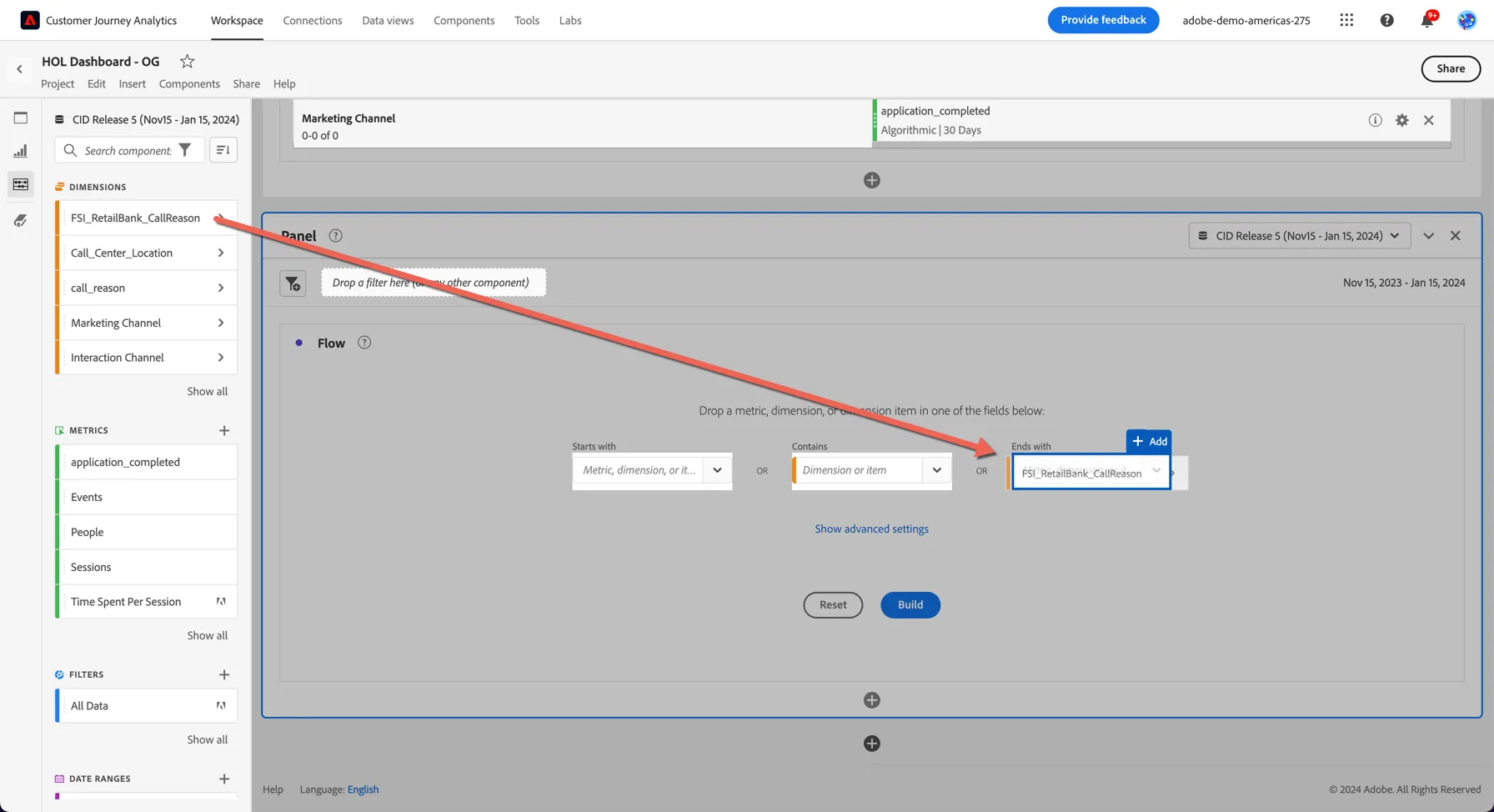Open the Panels rail icon

(x=21, y=118)
